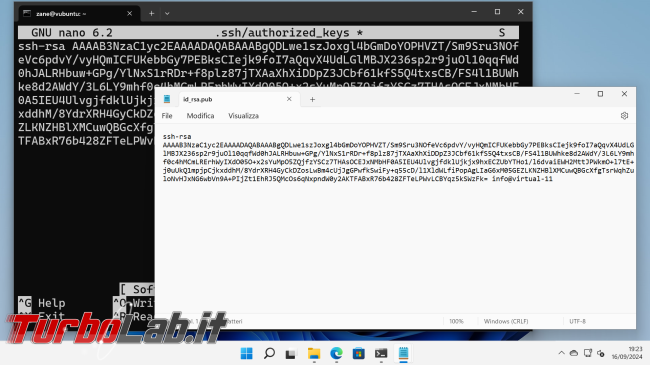
Task: Click OneDrive cloud tray icon
Action: click(574, 353)
